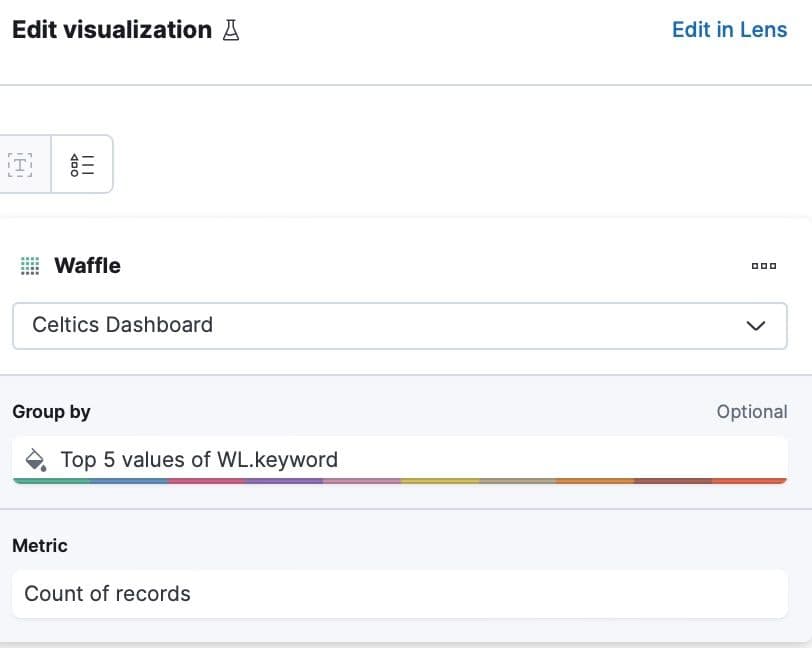Edit the Count of records metric
This screenshot has width=812, height=648.
(x=107, y=594)
